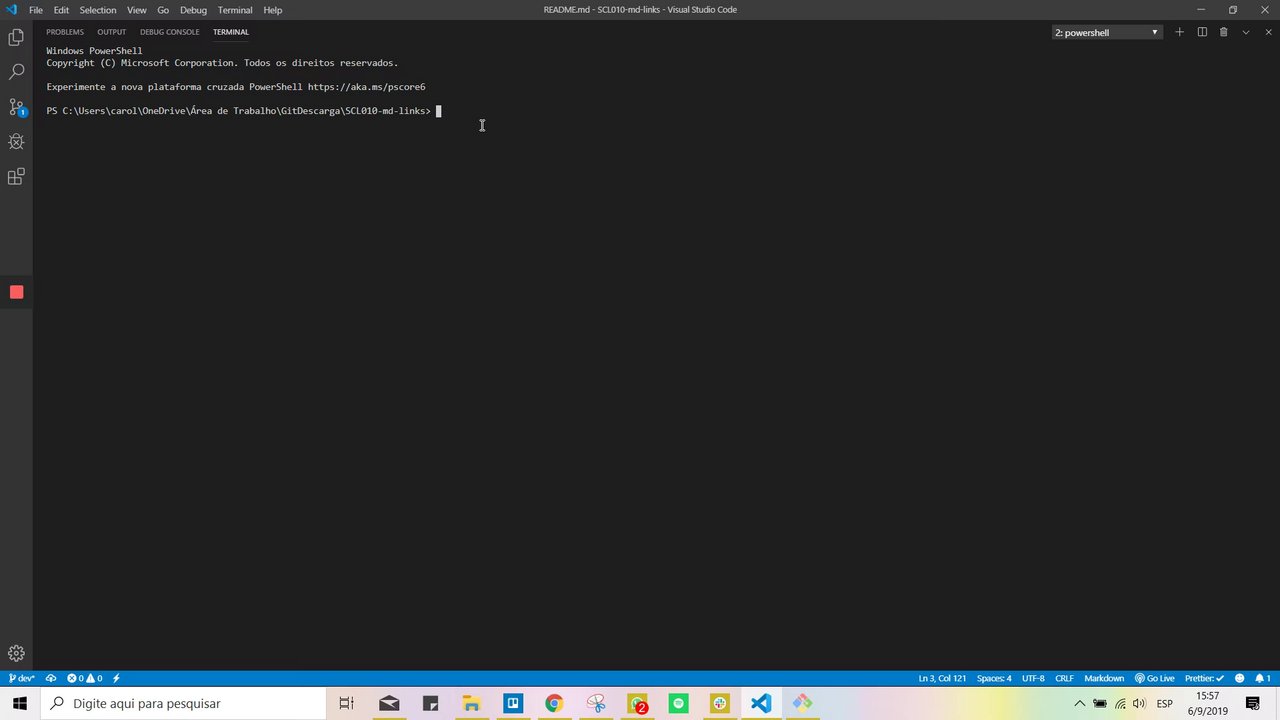Close the terminal panel

(x=1267, y=32)
